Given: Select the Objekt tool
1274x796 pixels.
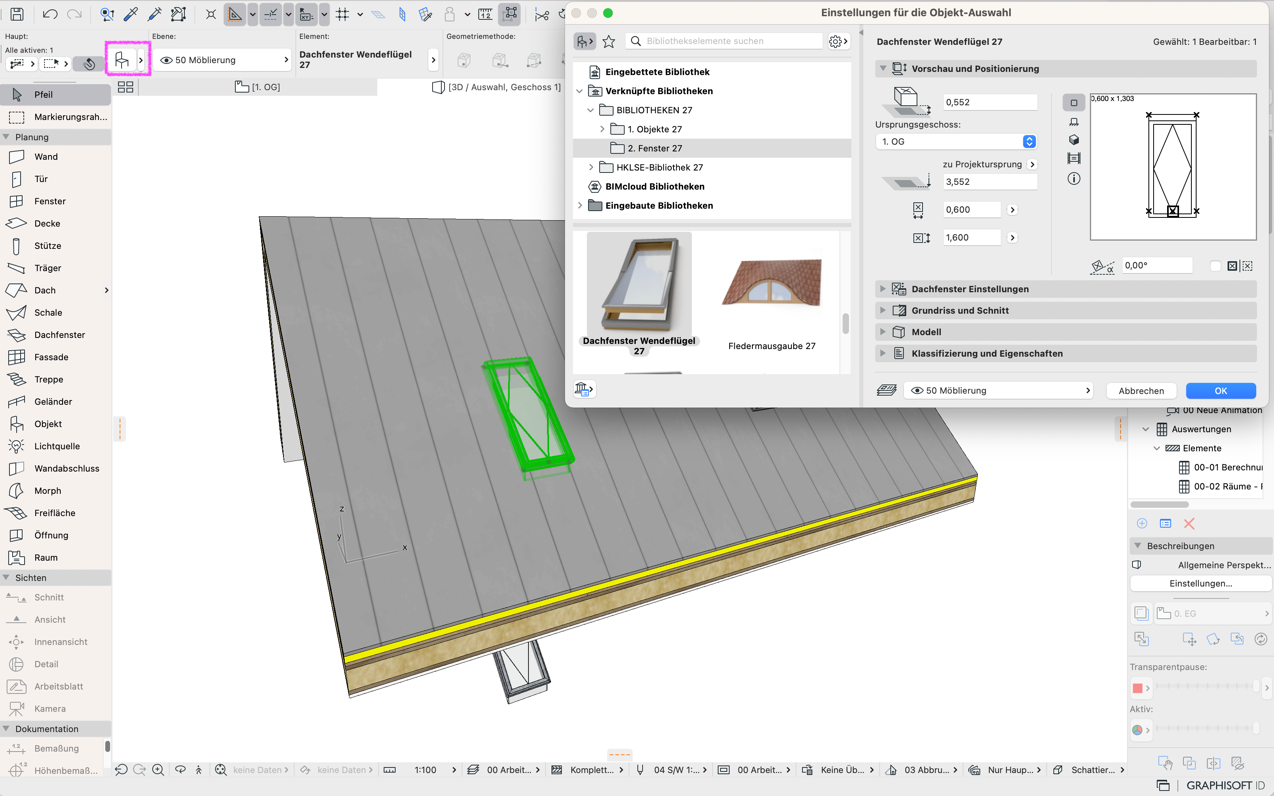Looking at the screenshot, I should (55, 424).
